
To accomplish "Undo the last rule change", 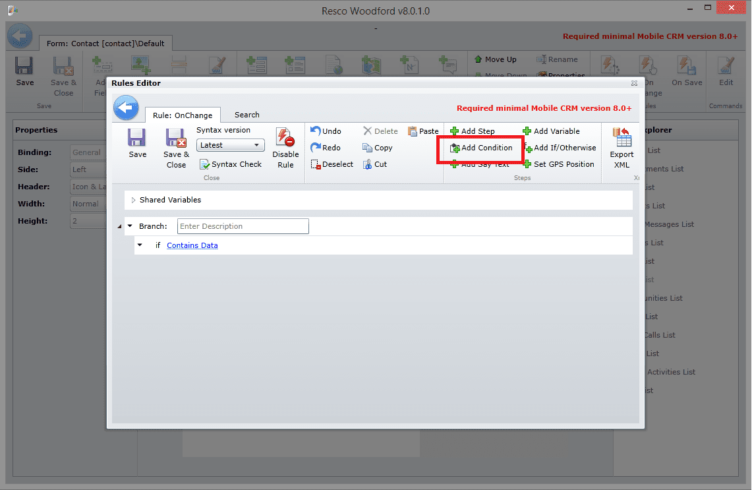I will [326, 131].
